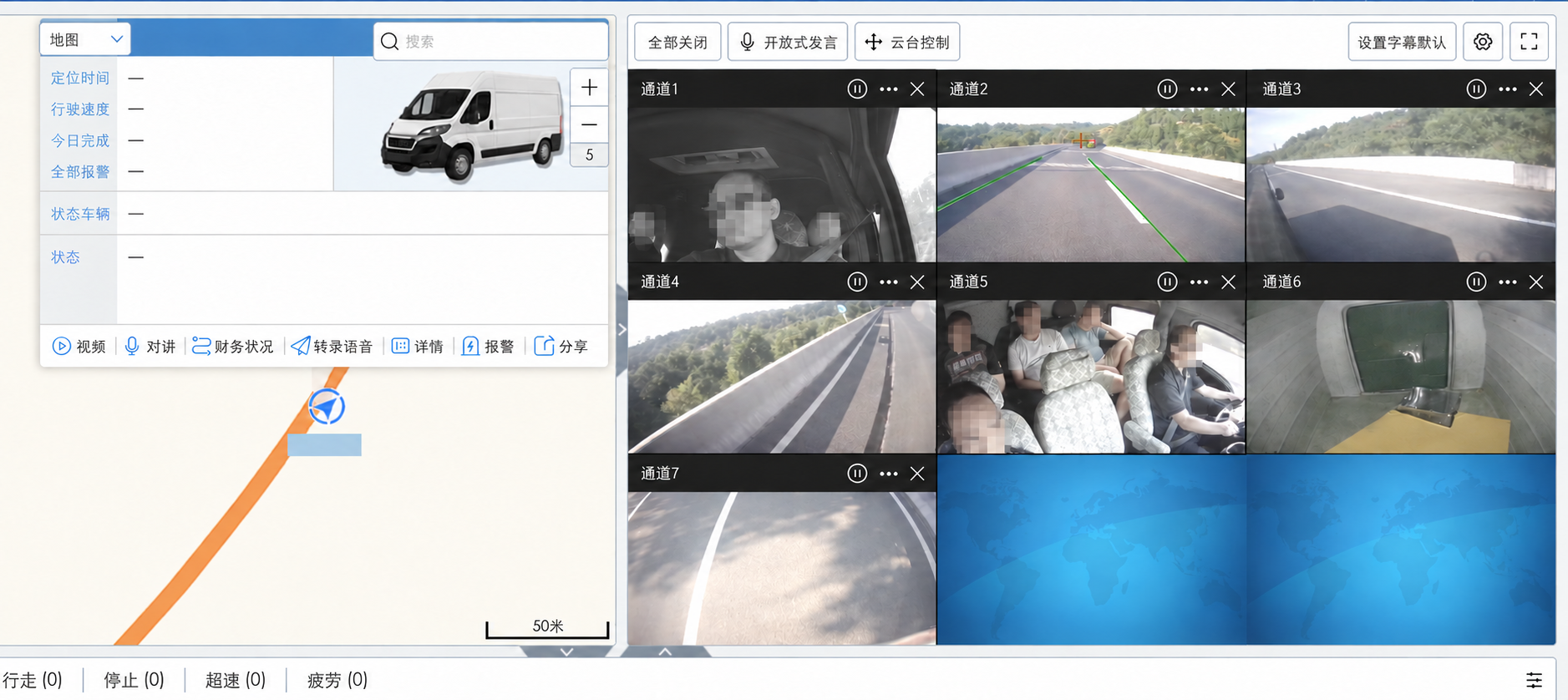Screen dimensions: 1568x700
Task: Click 全部关闭 to close all channels
Action: click(x=677, y=42)
